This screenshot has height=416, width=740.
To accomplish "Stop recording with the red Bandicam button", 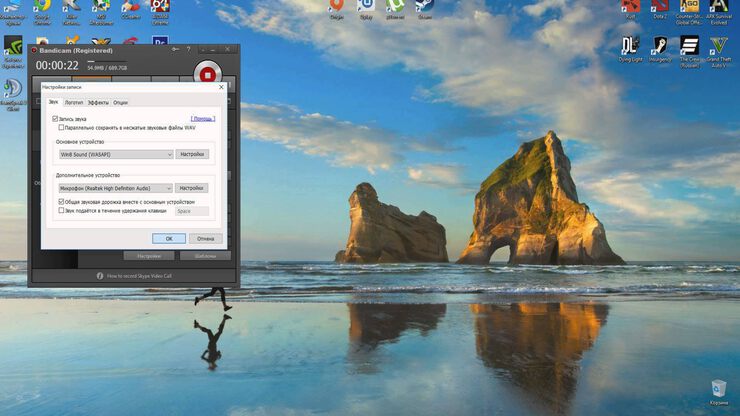I will click(207, 74).
